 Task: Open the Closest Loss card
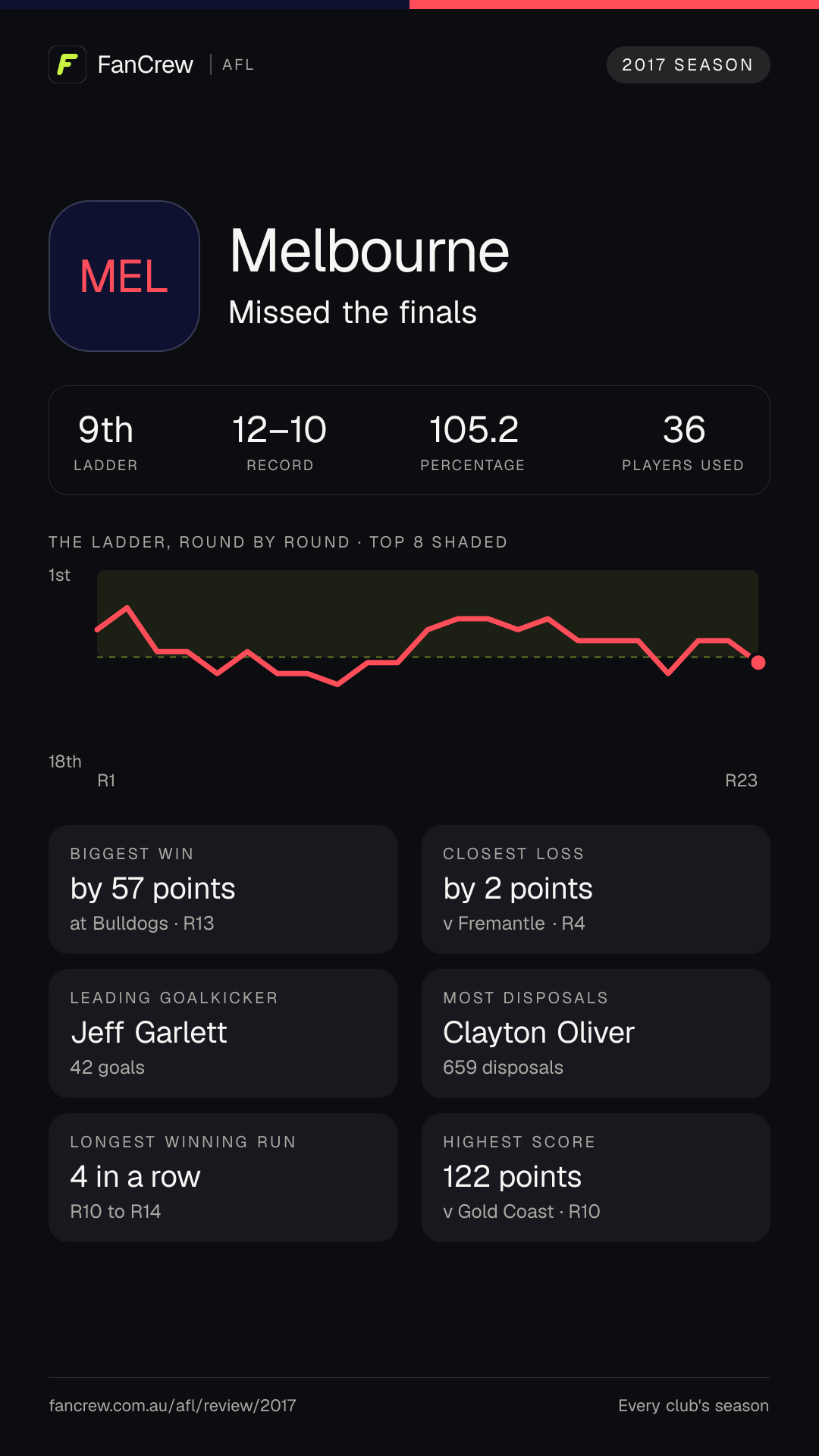596,890
